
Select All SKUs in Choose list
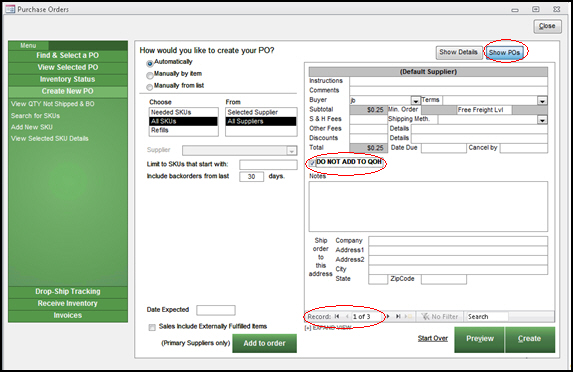(x=183, y=121)
